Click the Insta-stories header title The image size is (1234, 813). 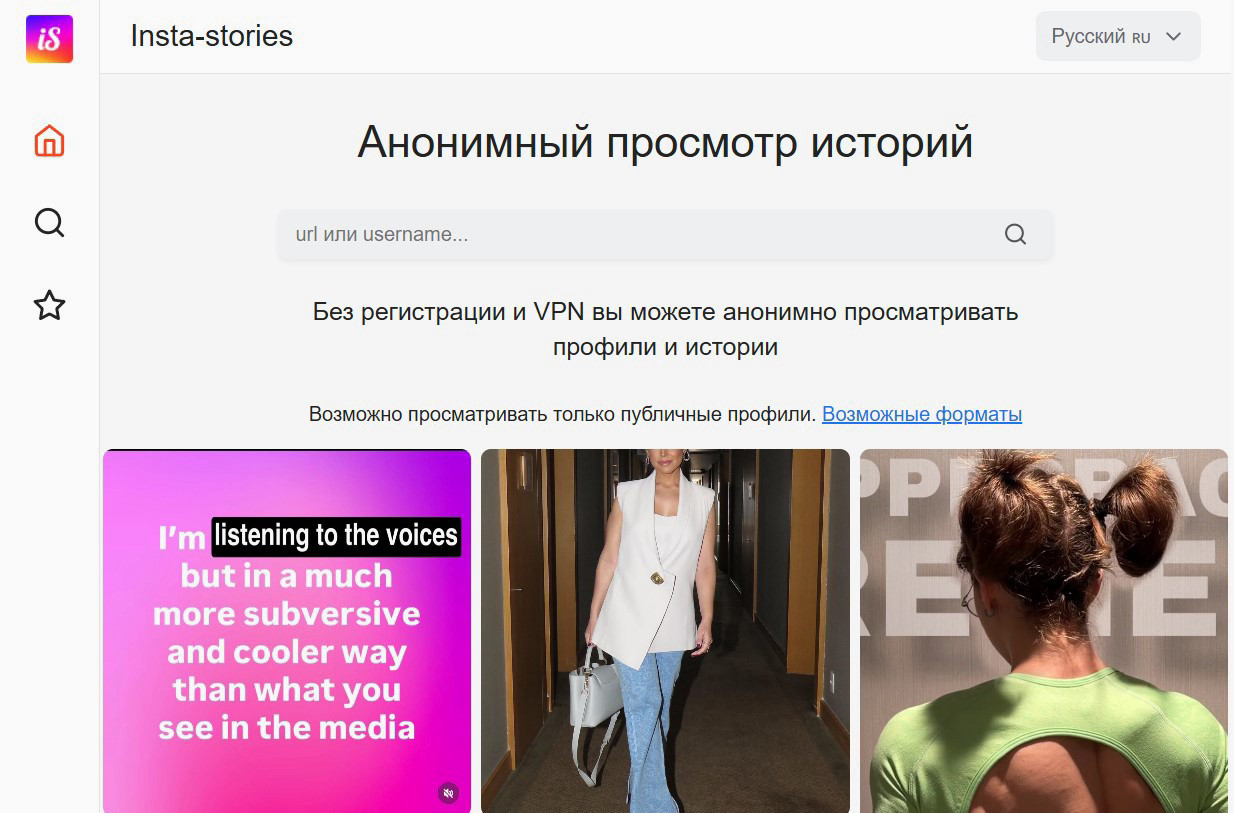click(211, 36)
